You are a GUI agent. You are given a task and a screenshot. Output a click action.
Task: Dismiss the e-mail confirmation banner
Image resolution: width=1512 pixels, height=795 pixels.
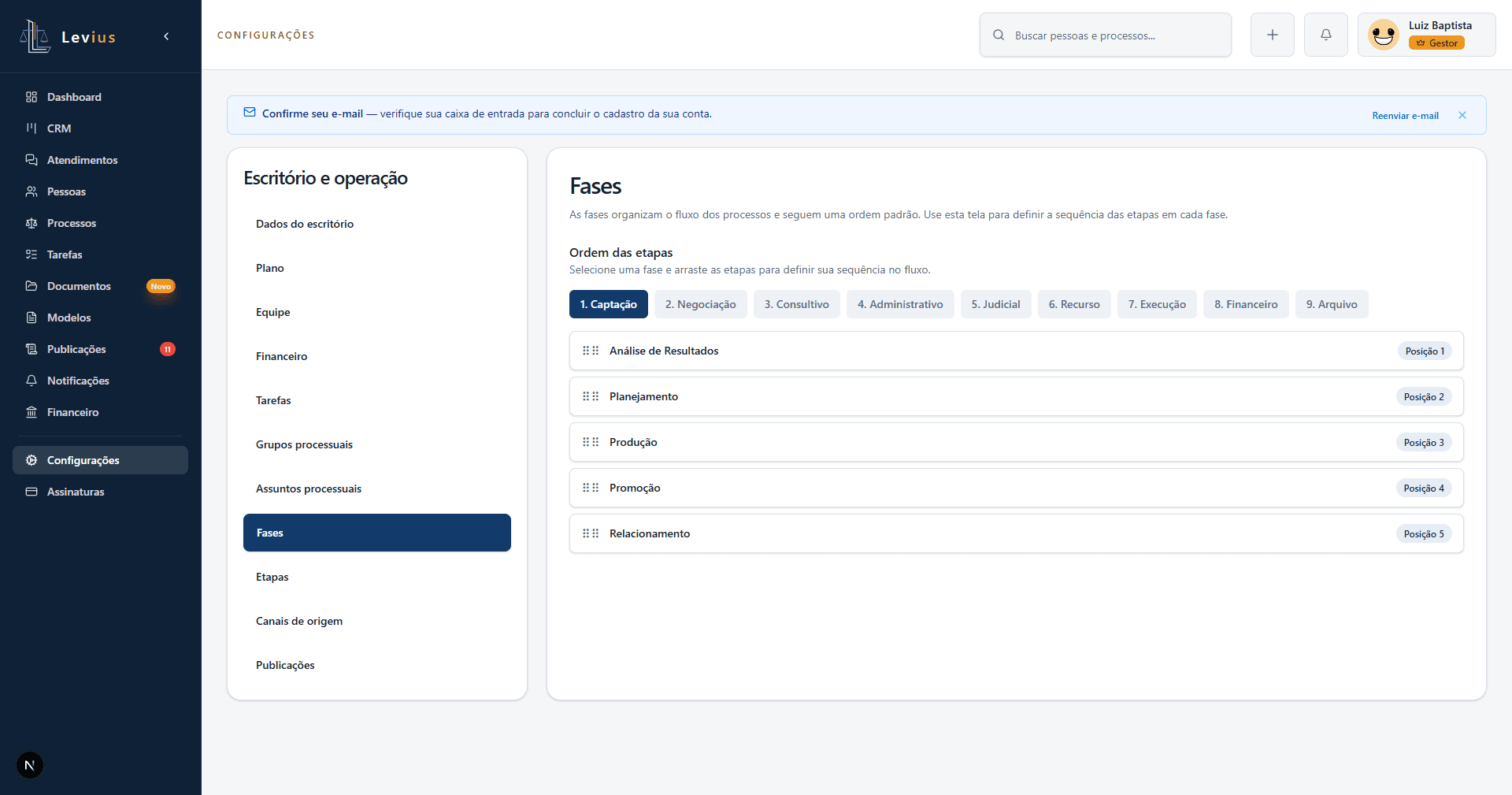pos(1462,115)
